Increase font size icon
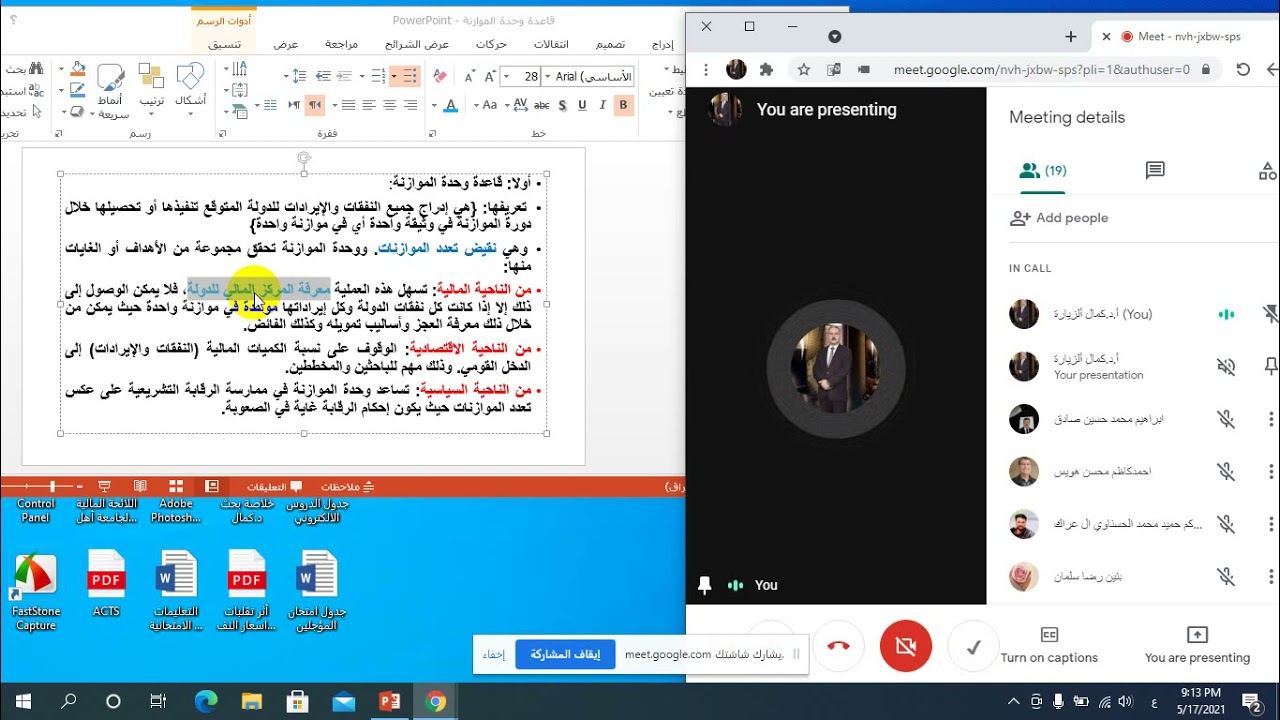1280x720 pixels. point(489,76)
